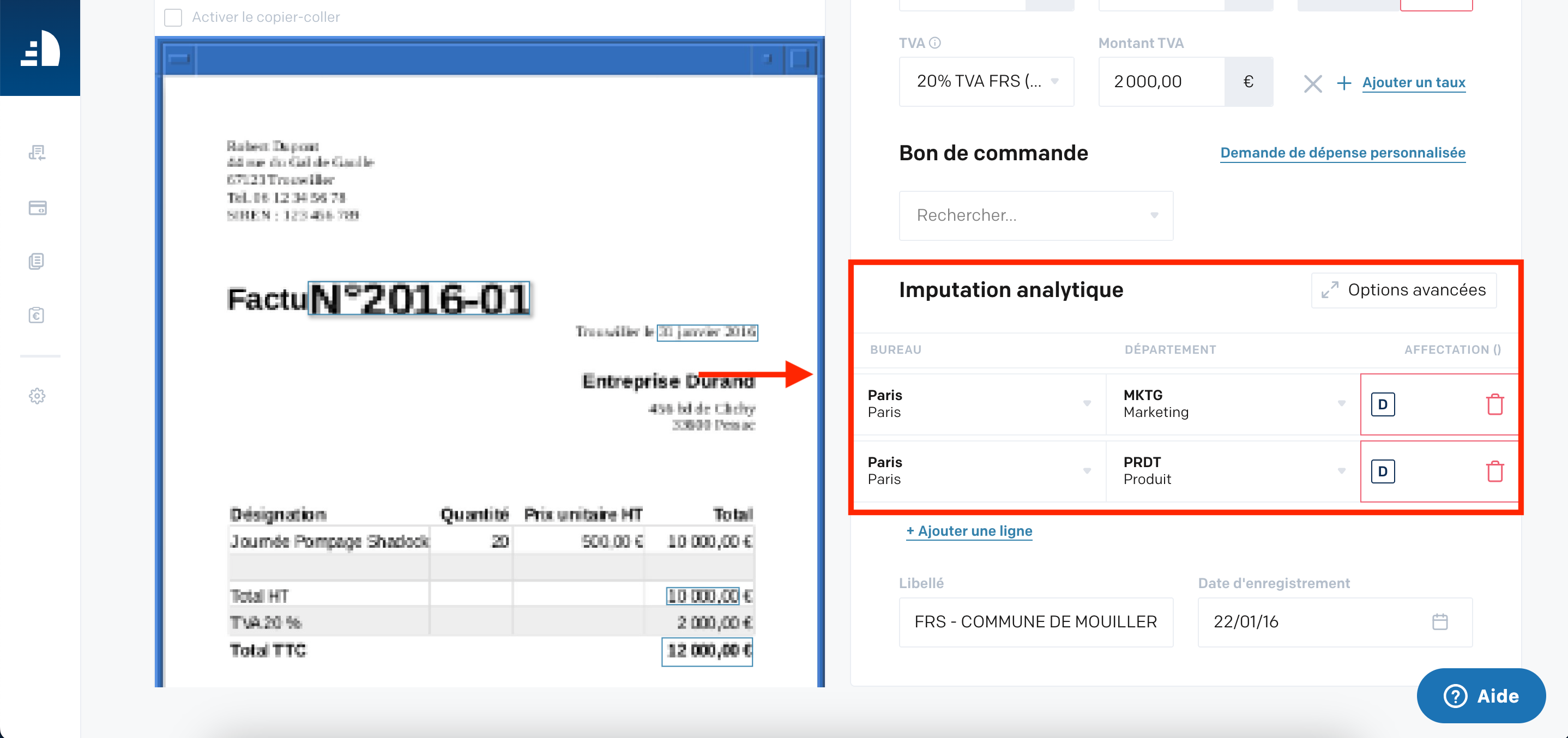Enable the Activer le copier-coller checkbox
The height and width of the screenshot is (738, 1568).
tap(173, 17)
